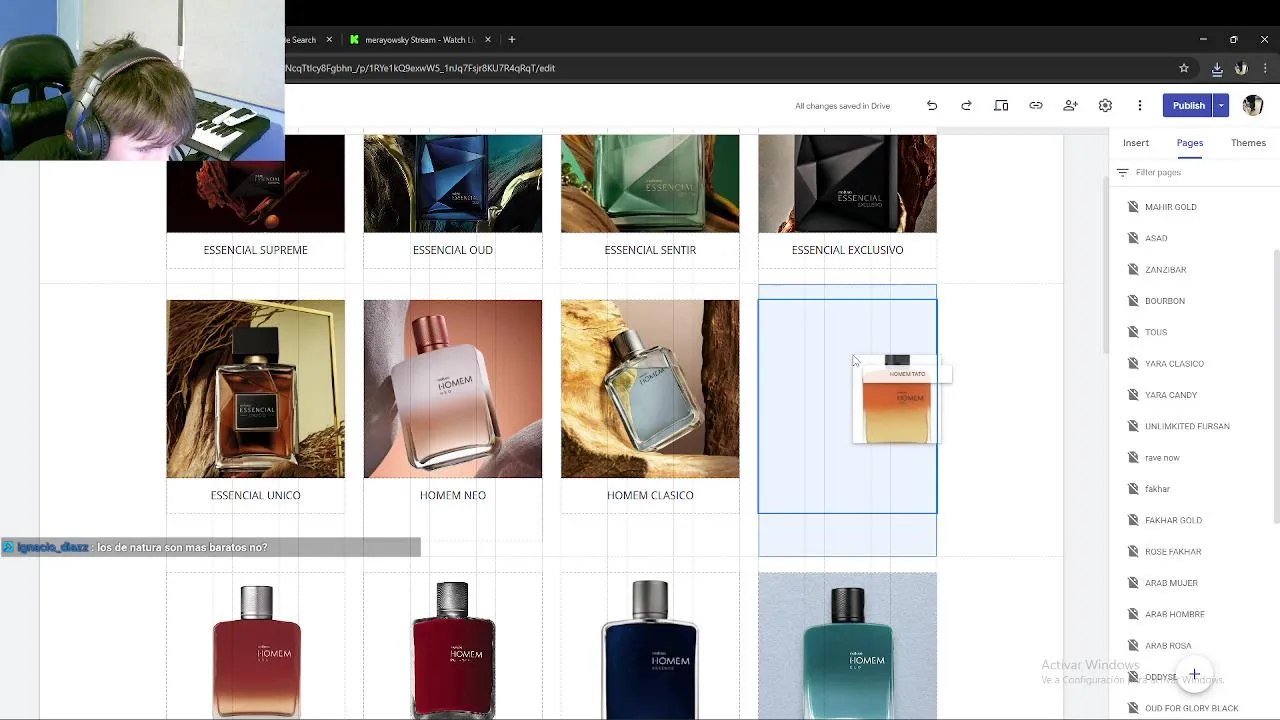Expand the Publish dropdown arrow

point(1221,105)
